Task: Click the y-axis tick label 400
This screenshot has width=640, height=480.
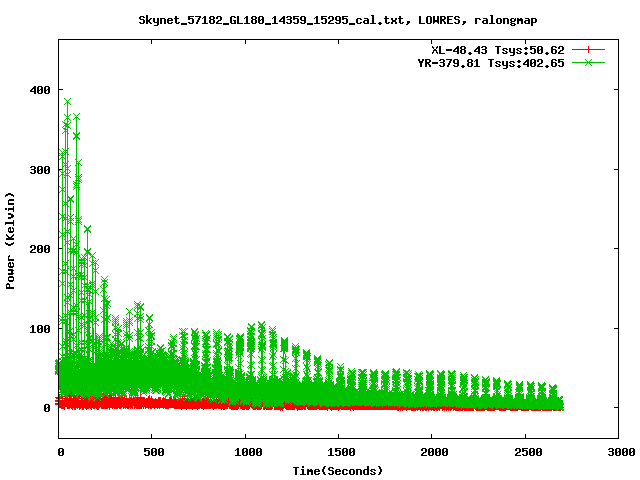Action: point(40,90)
